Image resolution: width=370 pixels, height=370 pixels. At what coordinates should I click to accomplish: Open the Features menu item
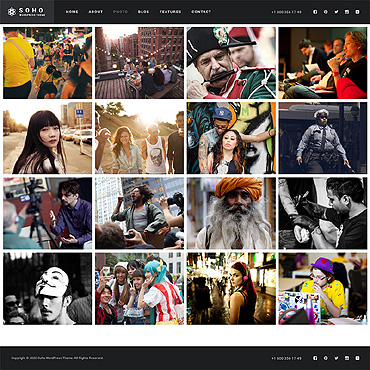click(x=170, y=12)
